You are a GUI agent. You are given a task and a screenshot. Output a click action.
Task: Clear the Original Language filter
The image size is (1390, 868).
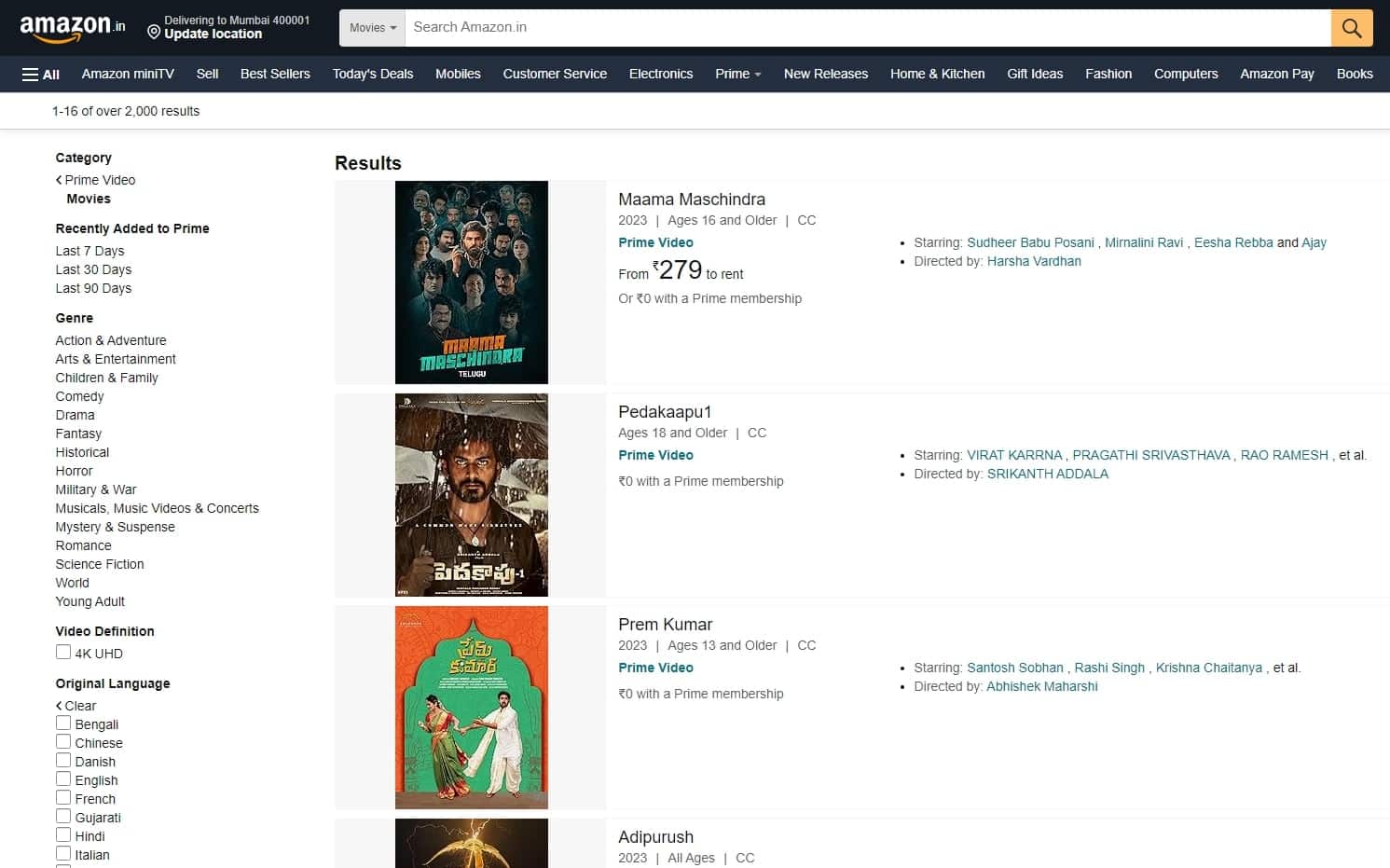79,706
